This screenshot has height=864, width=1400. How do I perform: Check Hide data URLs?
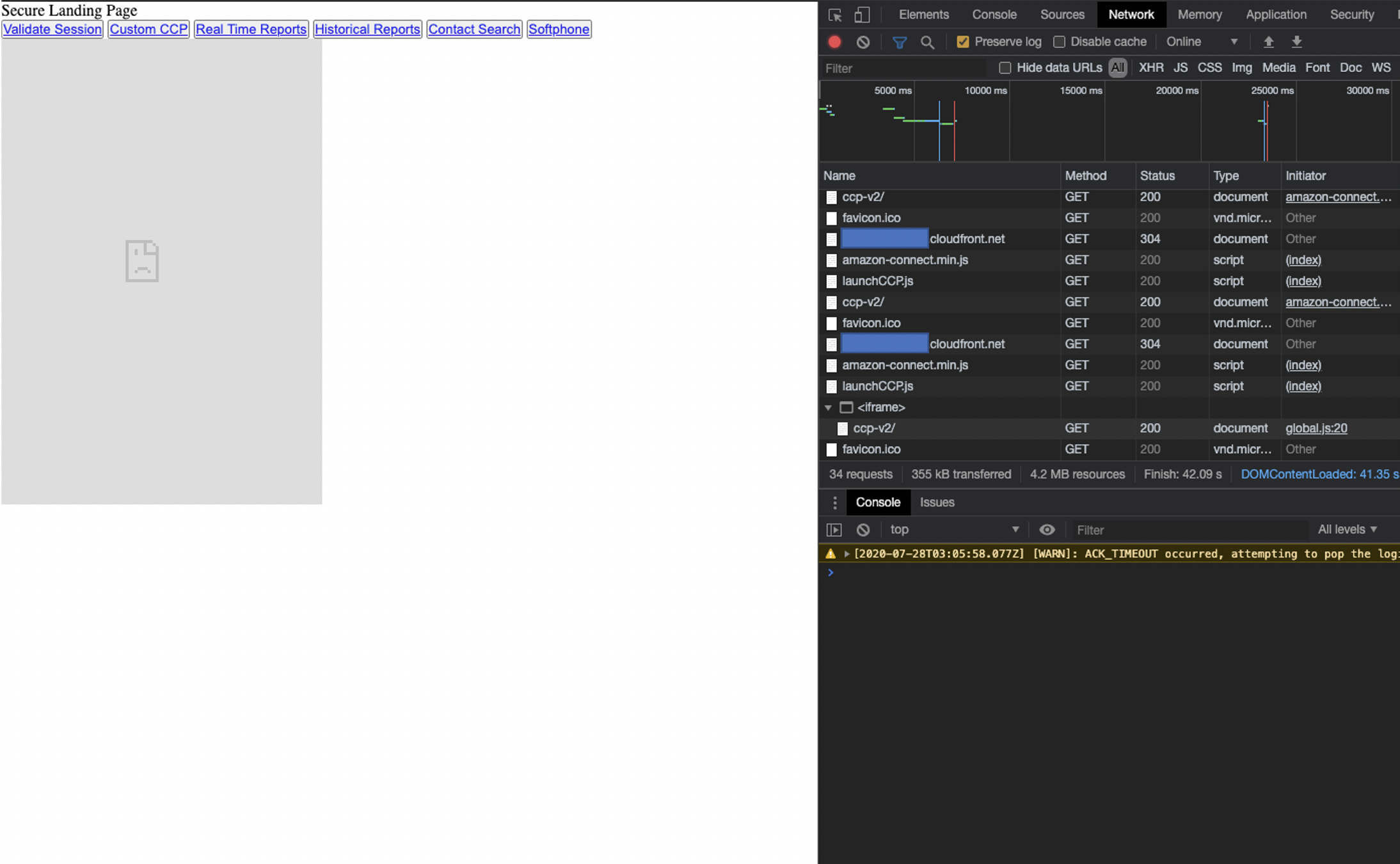pos(1005,67)
